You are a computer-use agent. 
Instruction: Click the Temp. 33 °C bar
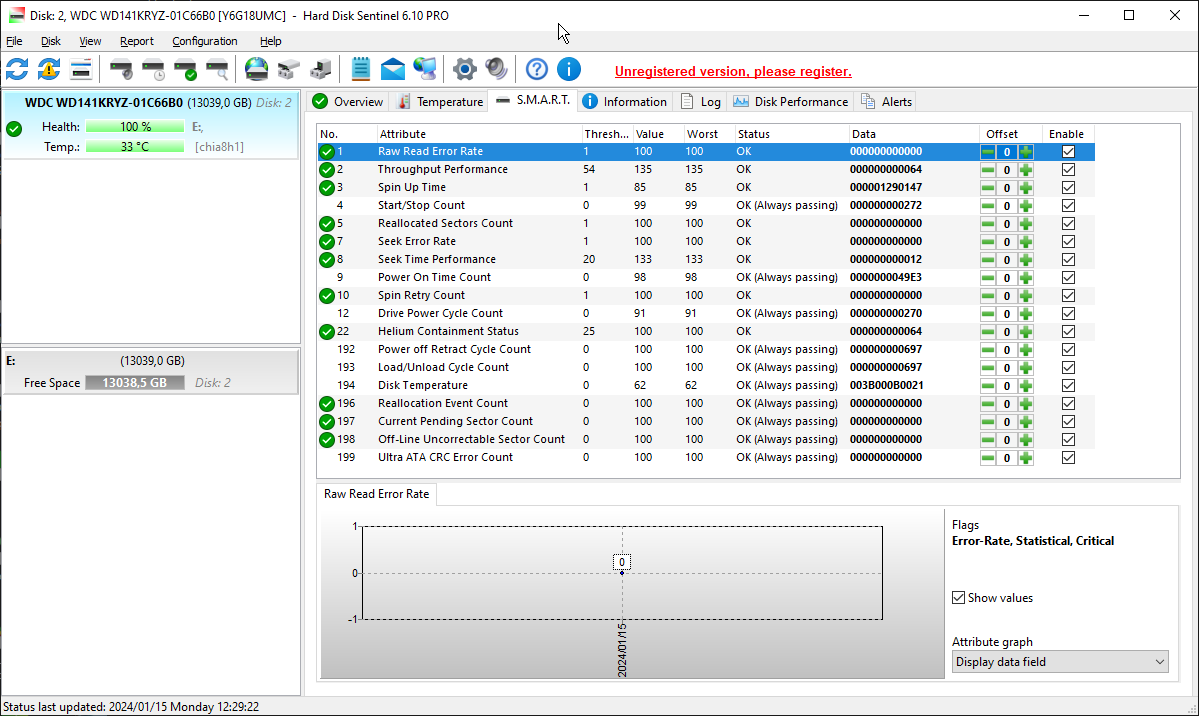135,147
